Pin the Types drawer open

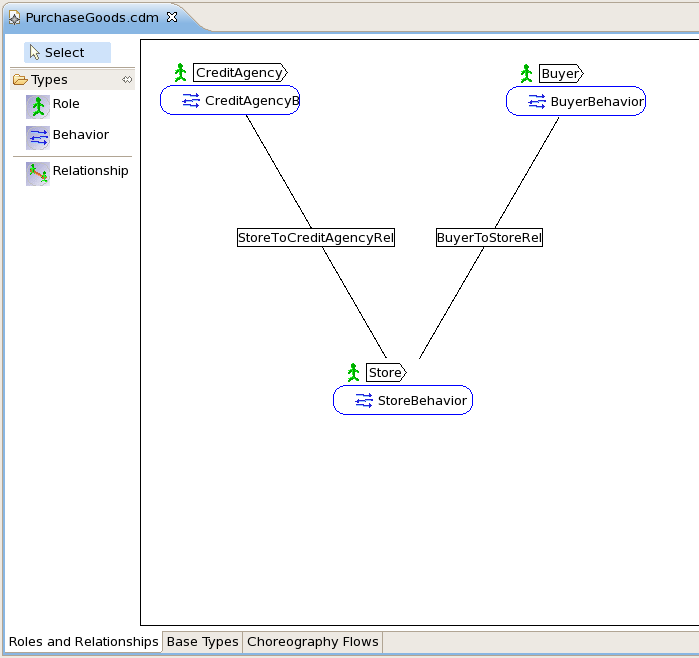pos(127,80)
